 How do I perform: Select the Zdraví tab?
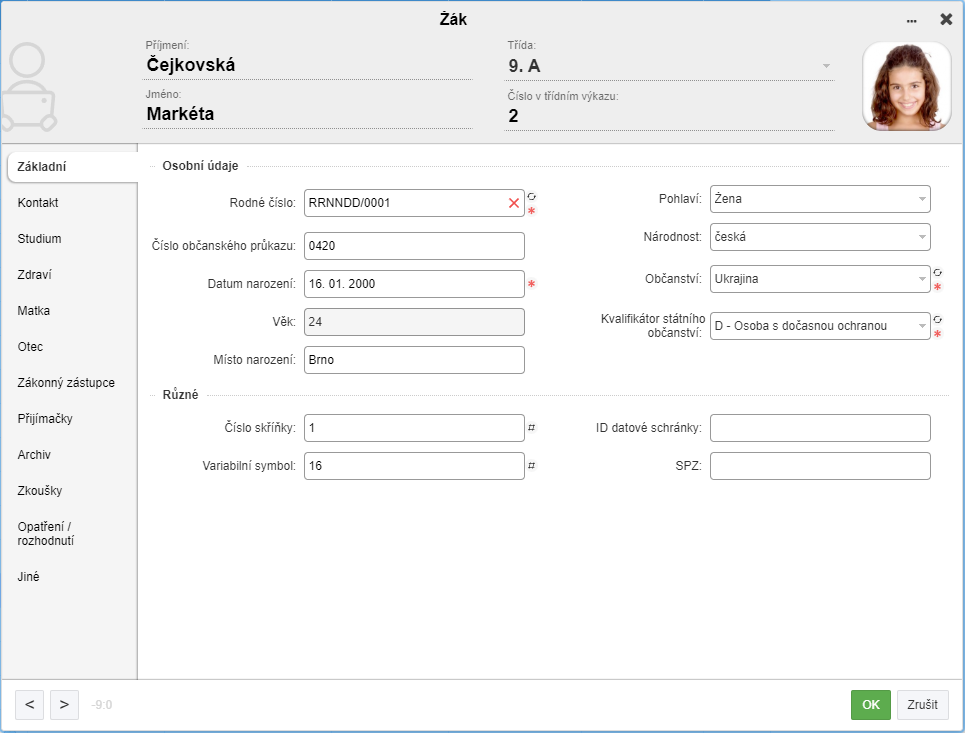click(34, 274)
